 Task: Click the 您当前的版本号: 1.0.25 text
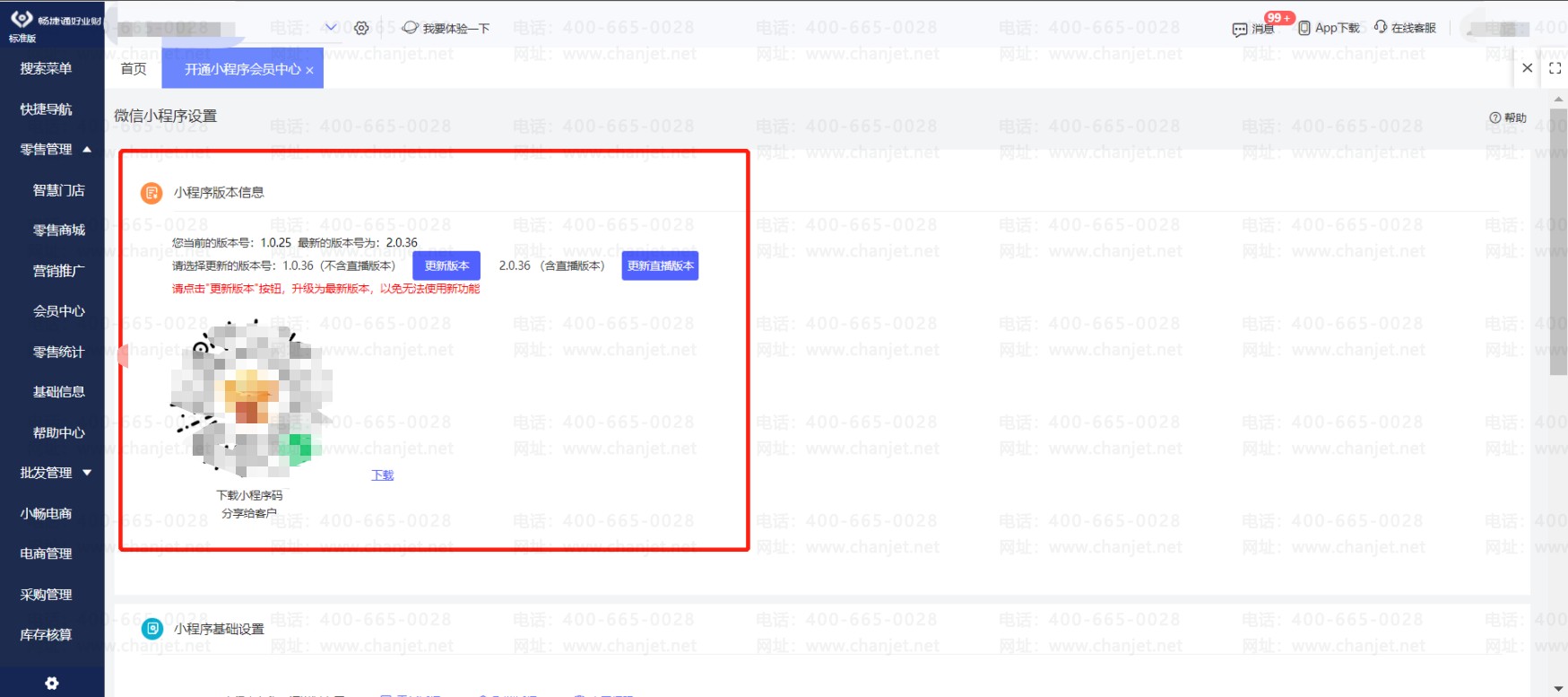[x=231, y=242]
